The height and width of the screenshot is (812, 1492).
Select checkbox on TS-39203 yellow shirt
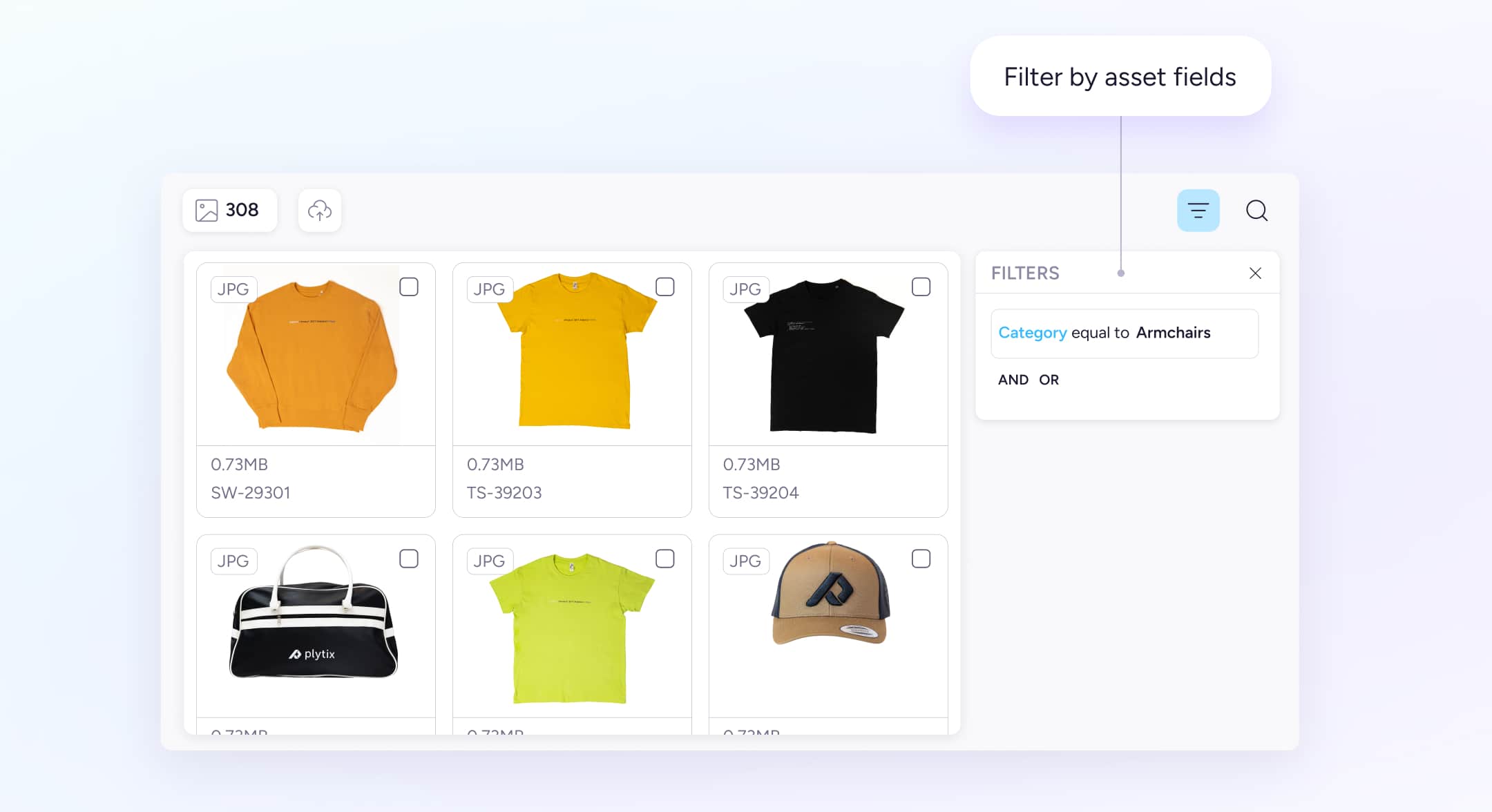(664, 287)
